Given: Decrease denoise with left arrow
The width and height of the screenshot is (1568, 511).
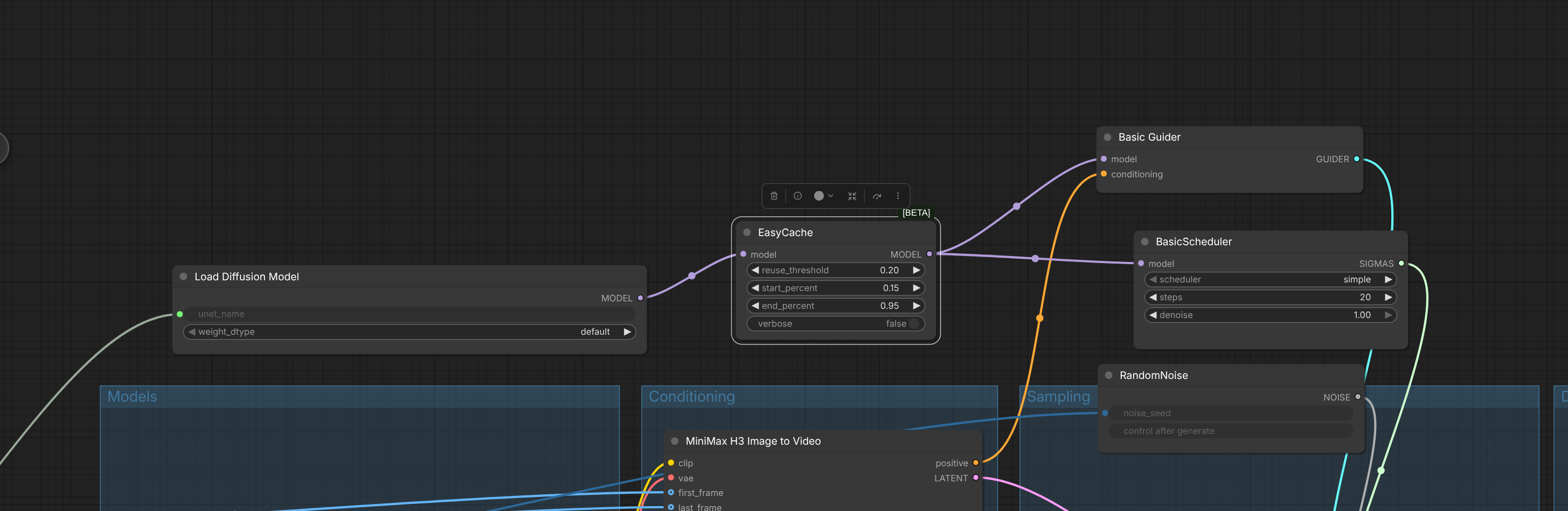Looking at the screenshot, I should [1153, 315].
